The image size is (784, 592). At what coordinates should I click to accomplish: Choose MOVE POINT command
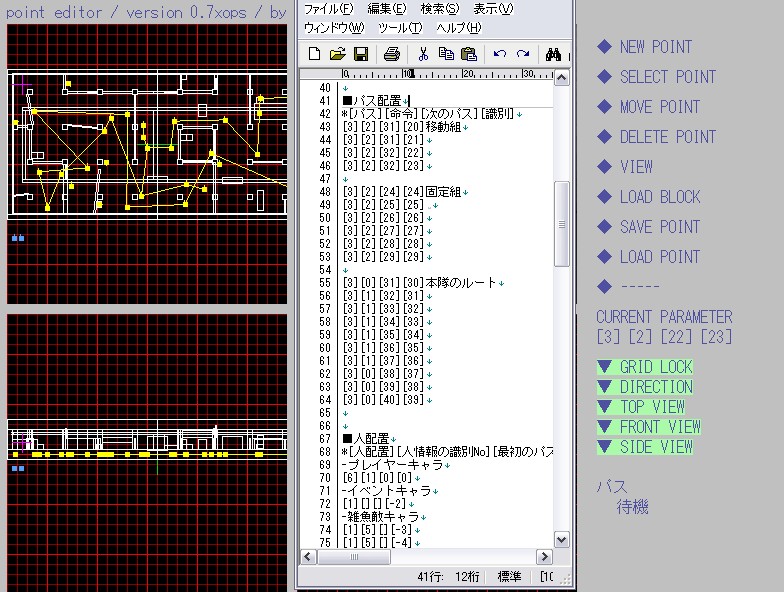coord(660,106)
